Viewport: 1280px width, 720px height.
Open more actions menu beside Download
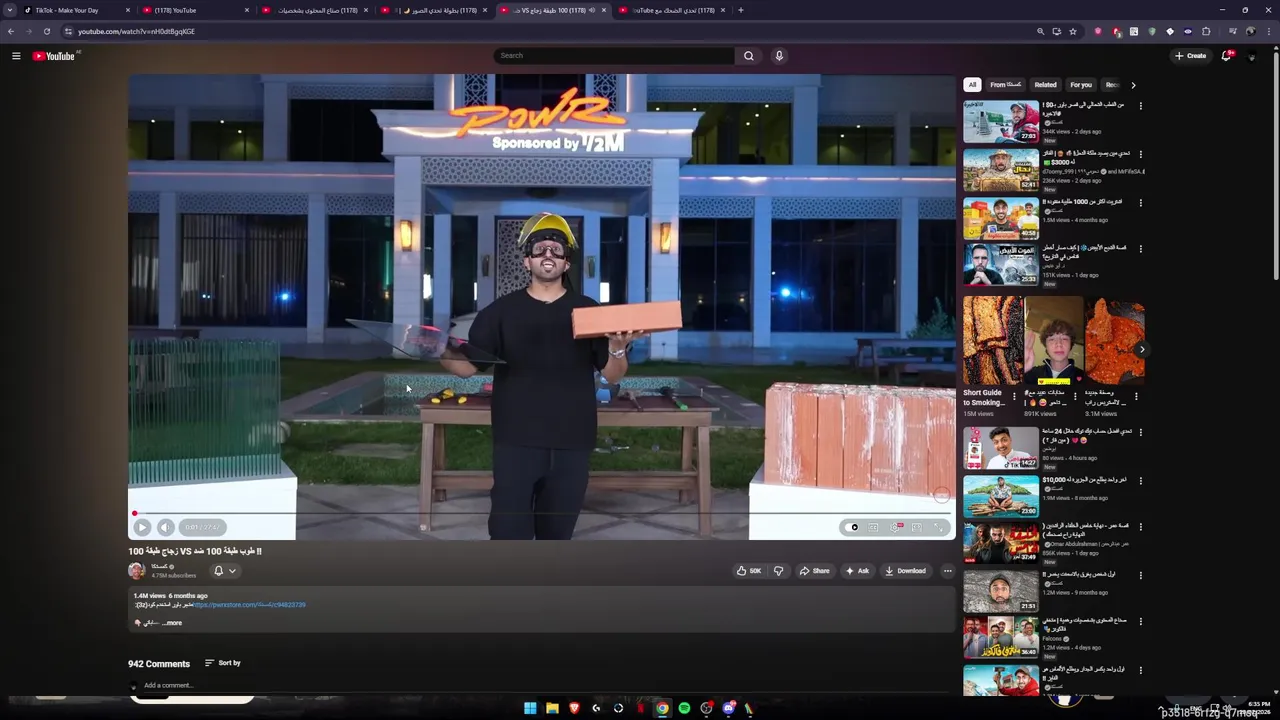tap(947, 571)
